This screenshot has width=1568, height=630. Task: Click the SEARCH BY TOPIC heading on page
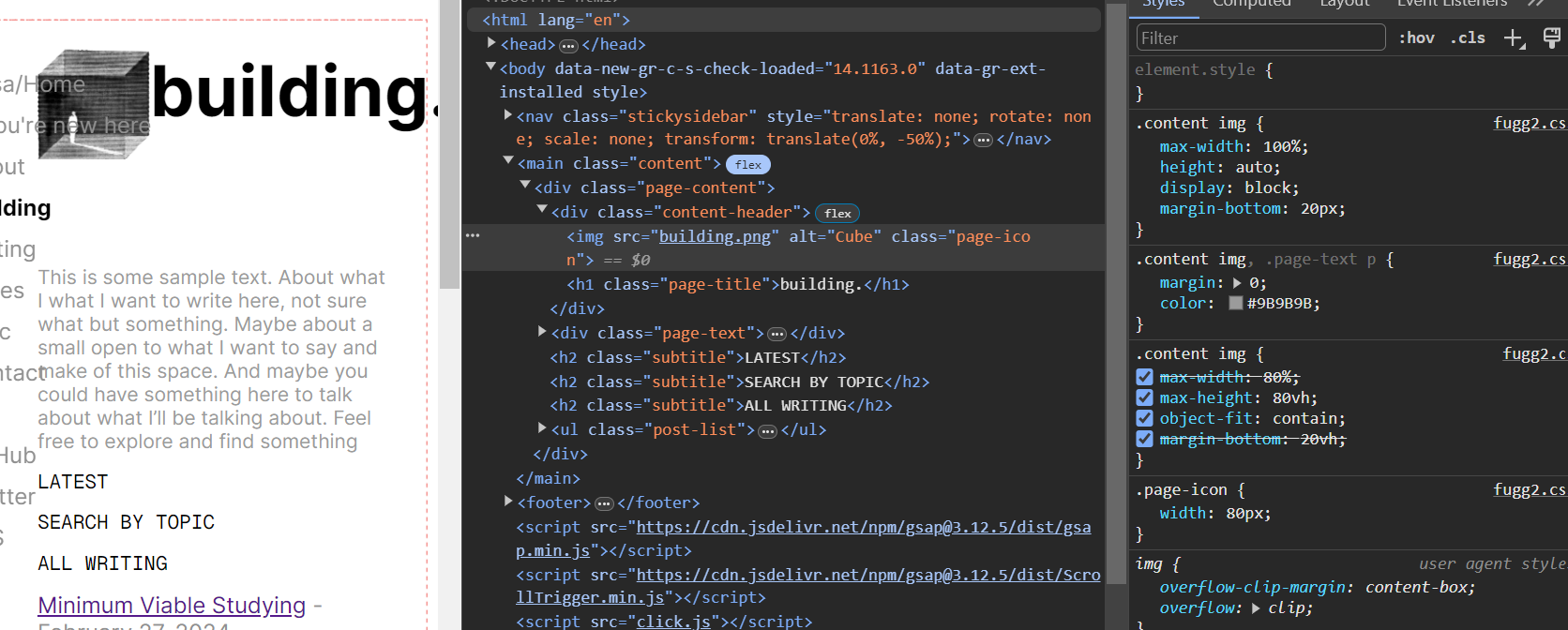point(127,522)
